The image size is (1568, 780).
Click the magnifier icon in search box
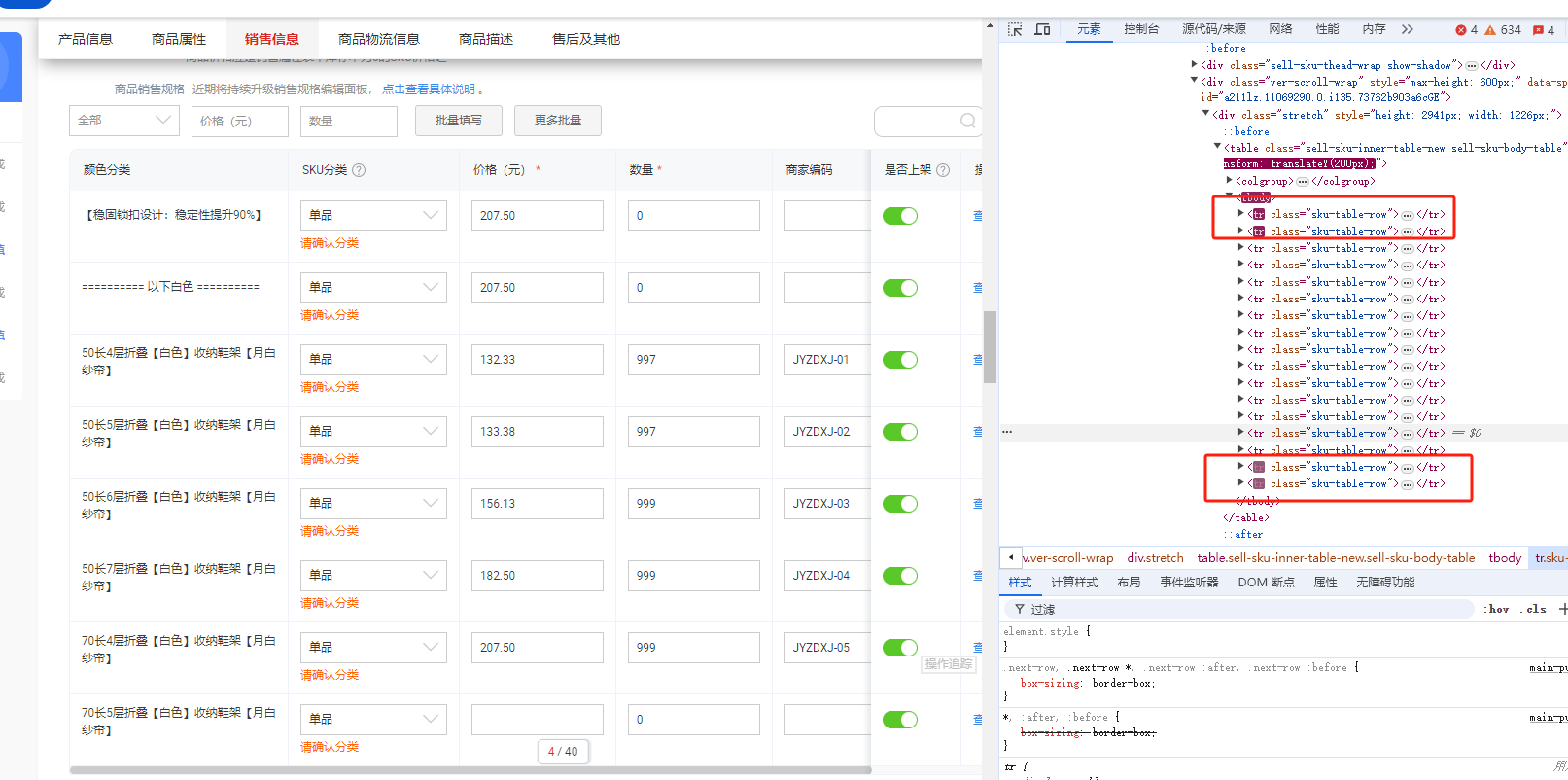coord(968,121)
